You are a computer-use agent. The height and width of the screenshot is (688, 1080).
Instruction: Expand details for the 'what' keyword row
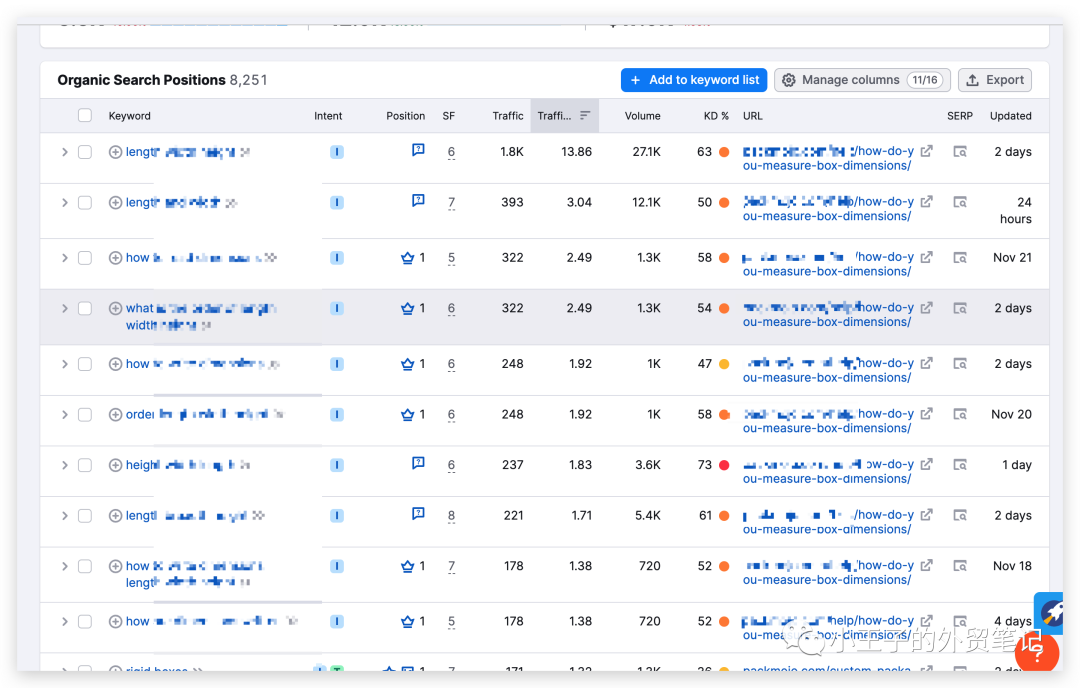click(65, 308)
